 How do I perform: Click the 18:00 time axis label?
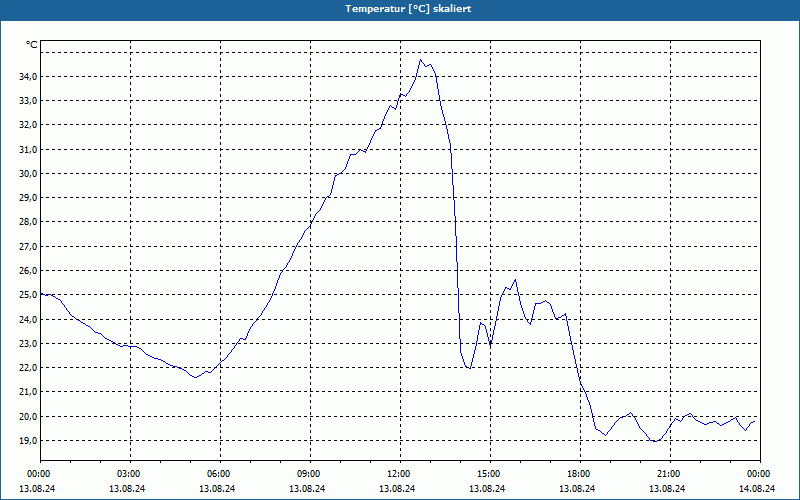click(x=581, y=474)
